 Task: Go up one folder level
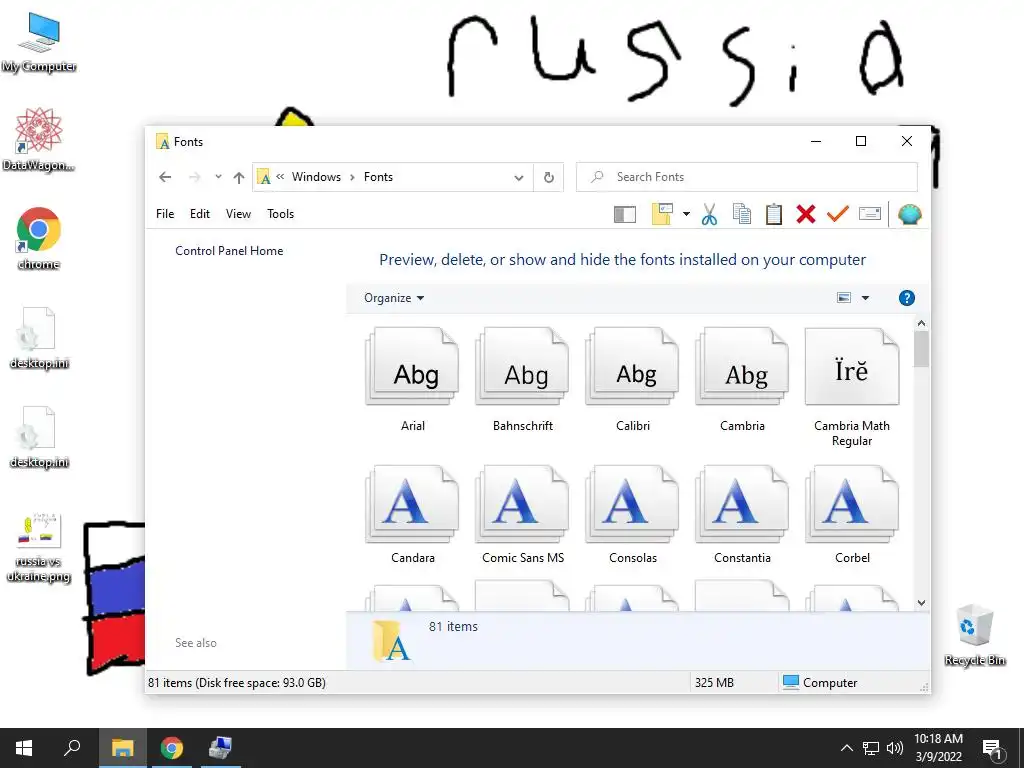(239, 177)
